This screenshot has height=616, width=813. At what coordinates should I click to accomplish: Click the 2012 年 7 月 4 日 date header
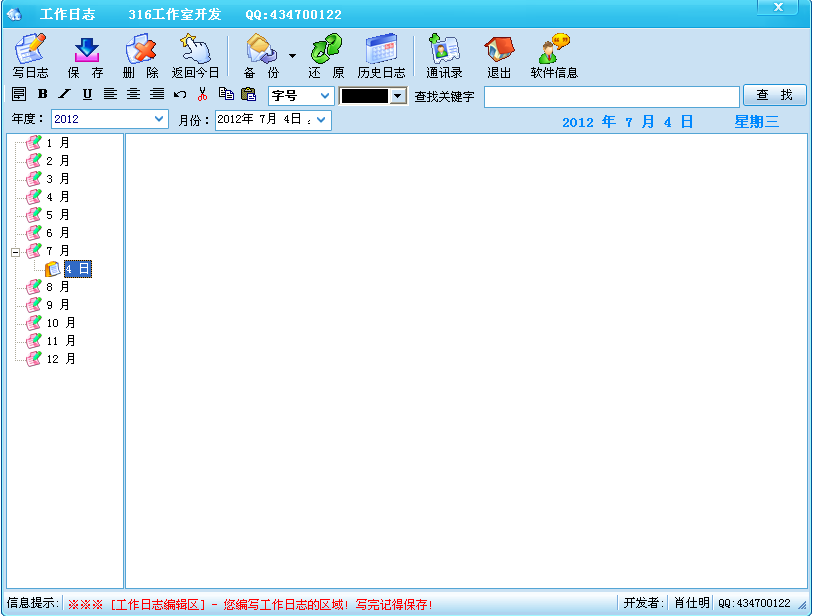tap(627, 122)
